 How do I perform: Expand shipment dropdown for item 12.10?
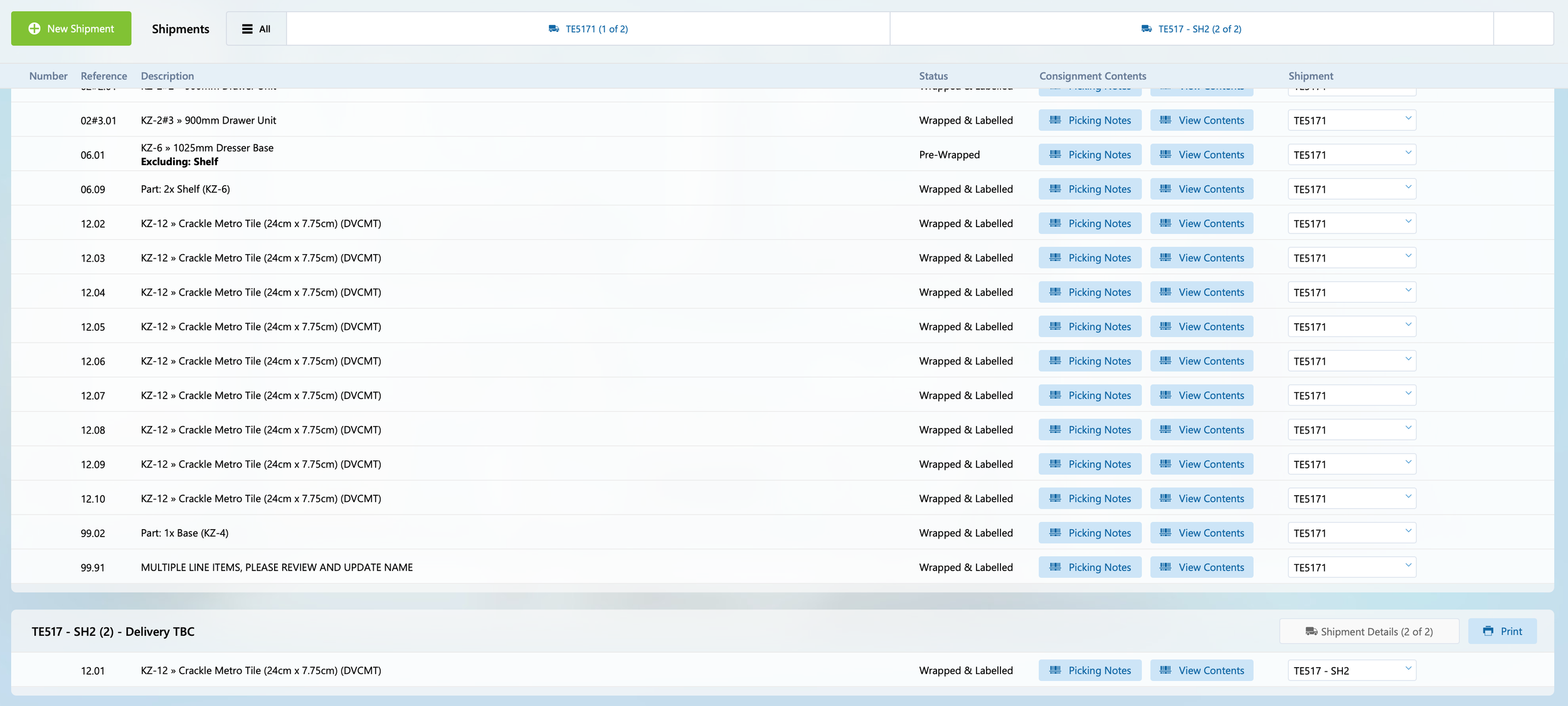click(1352, 499)
